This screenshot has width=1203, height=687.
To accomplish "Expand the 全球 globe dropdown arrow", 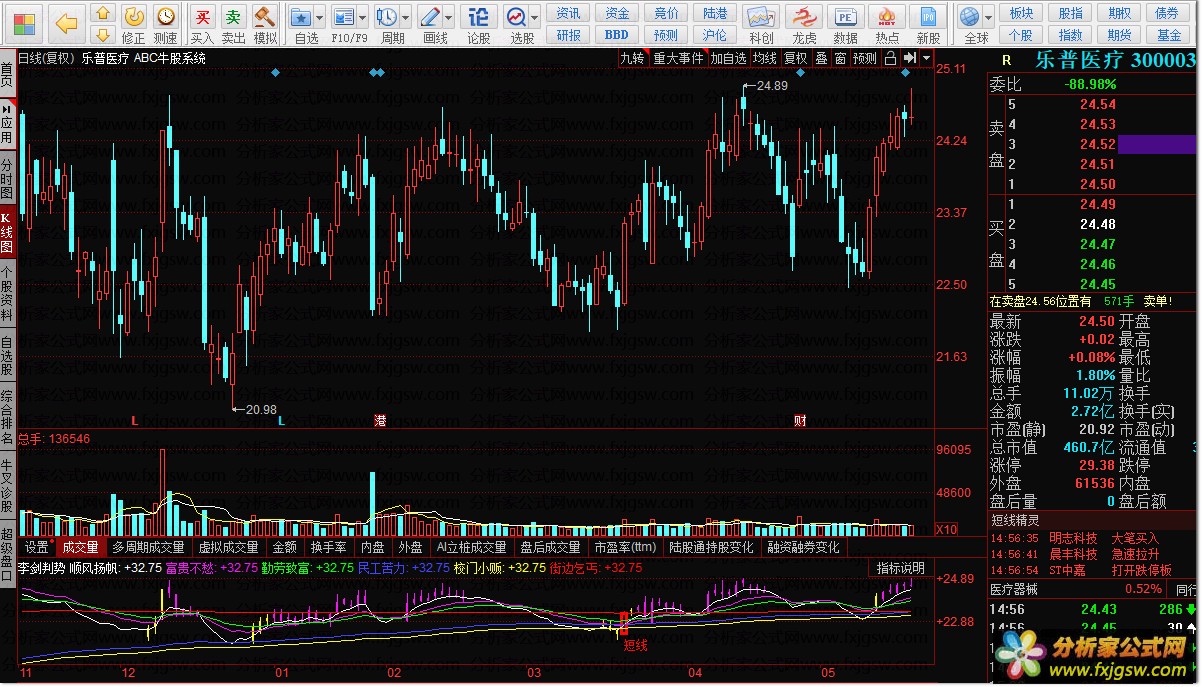I will pyautogui.click(x=988, y=18).
